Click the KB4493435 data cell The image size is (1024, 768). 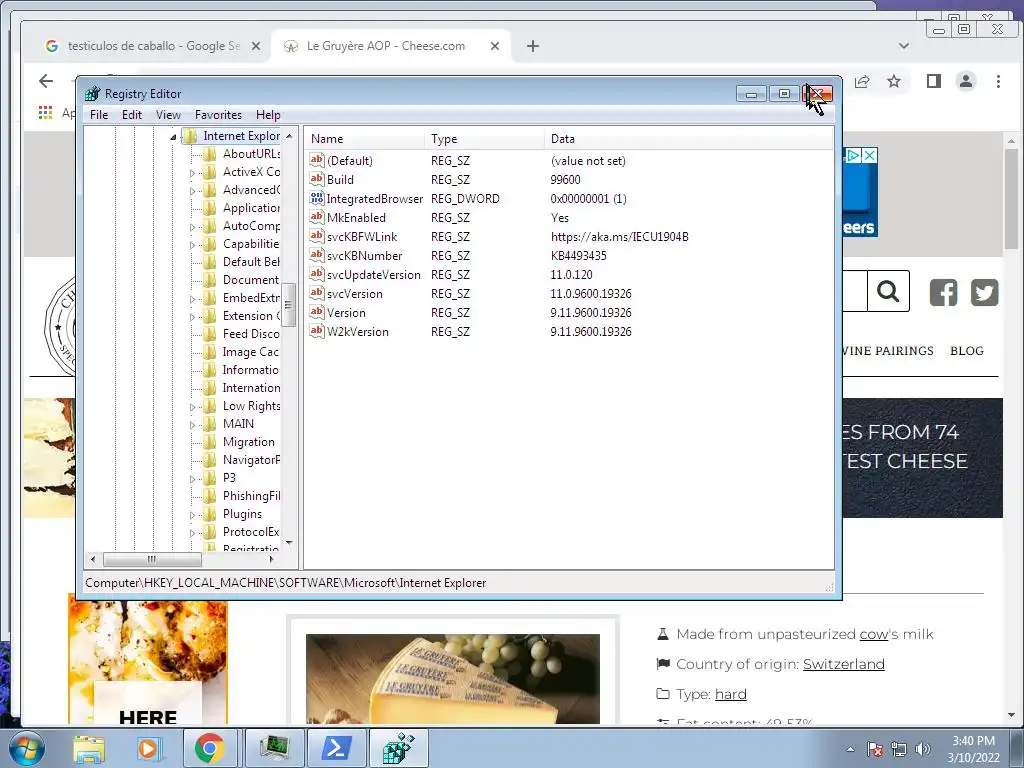(579, 256)
